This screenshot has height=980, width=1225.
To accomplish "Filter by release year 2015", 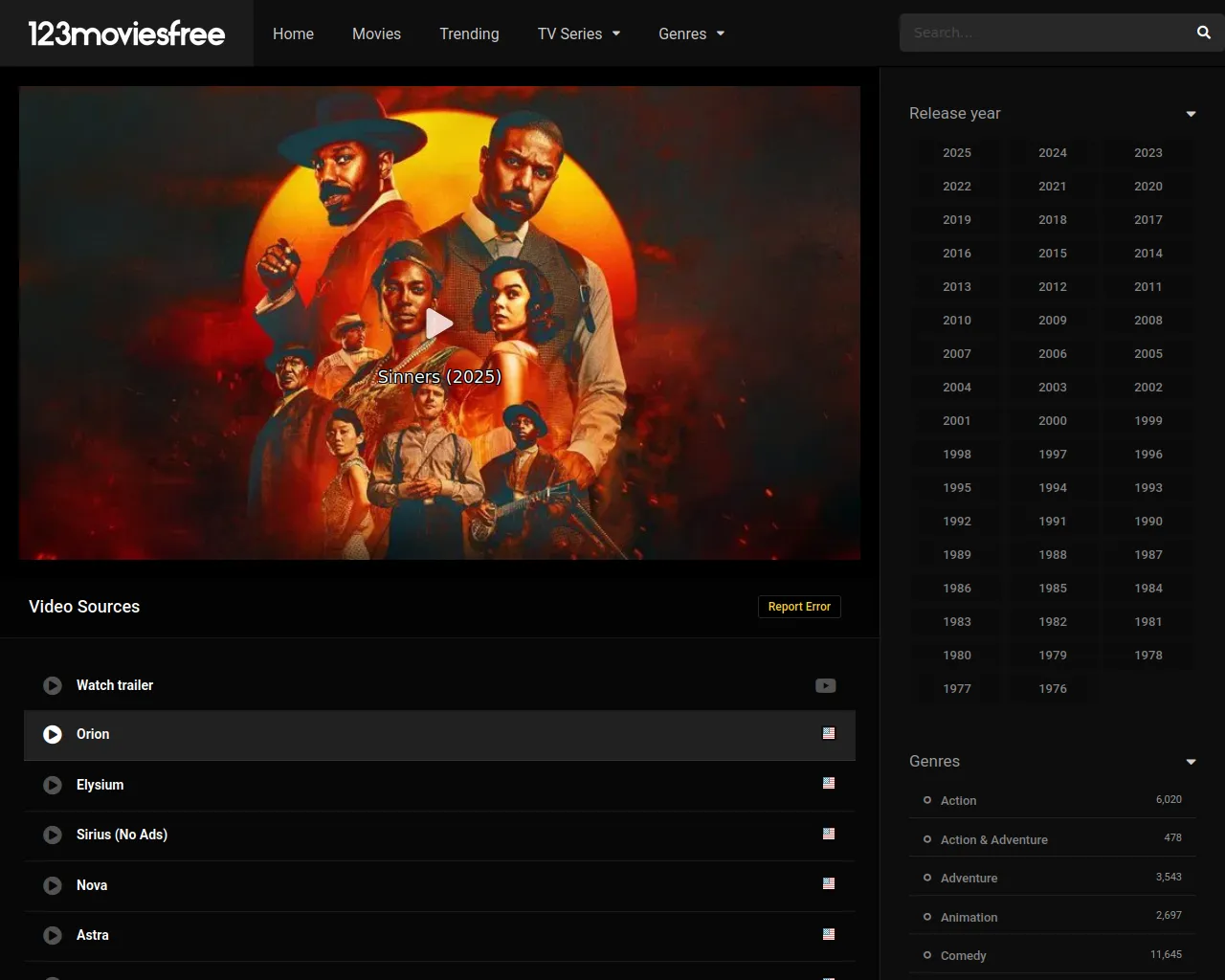I will pyautogui.click(x=1053, y=253).
